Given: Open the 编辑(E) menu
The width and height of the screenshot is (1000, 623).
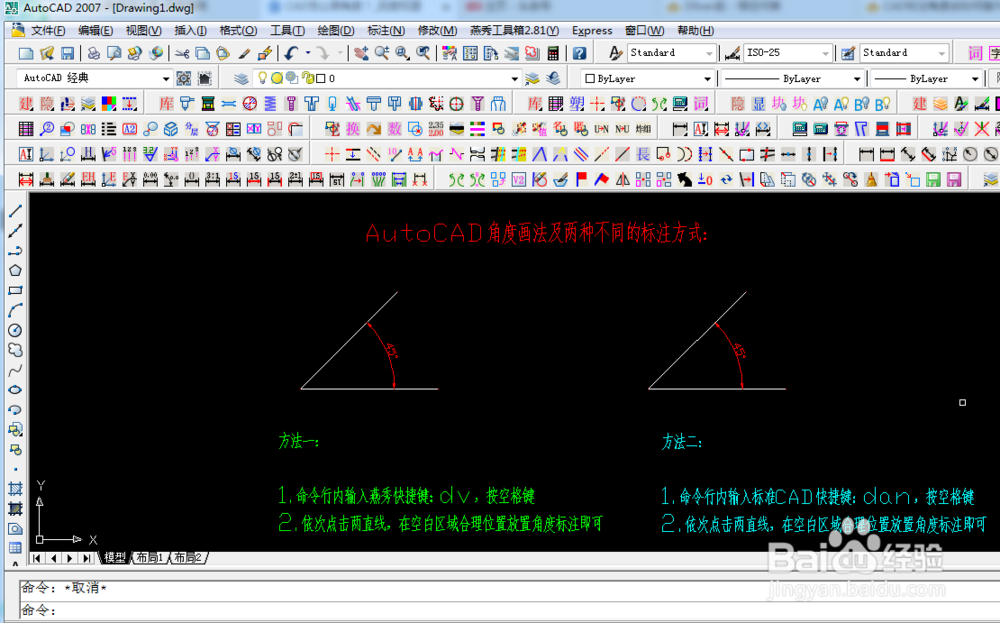Looking at the screenshot, I should (96, 31).
